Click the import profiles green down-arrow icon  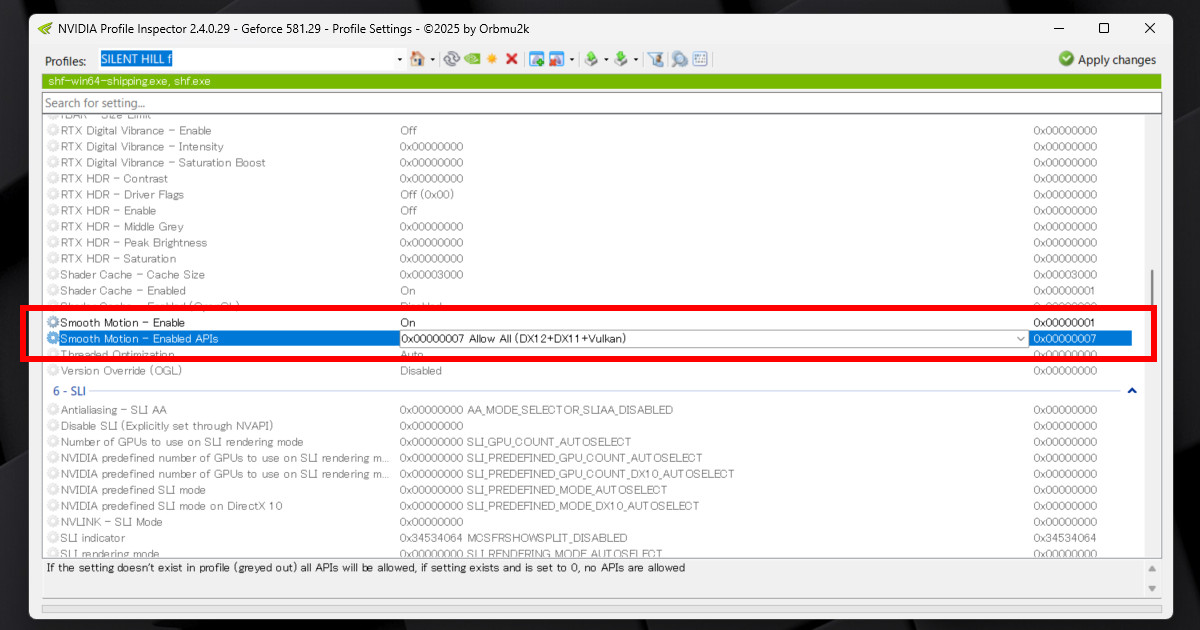621,59
